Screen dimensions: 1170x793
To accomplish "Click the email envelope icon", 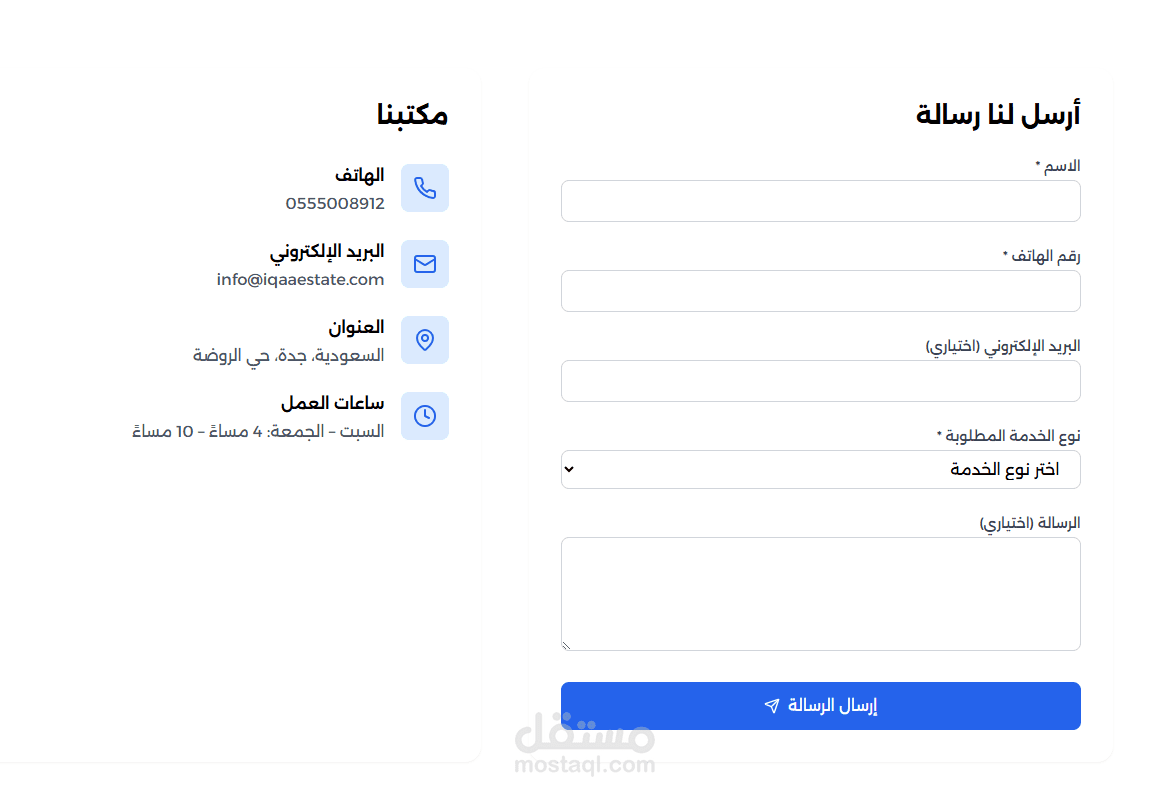I will (x=425, y=264).
